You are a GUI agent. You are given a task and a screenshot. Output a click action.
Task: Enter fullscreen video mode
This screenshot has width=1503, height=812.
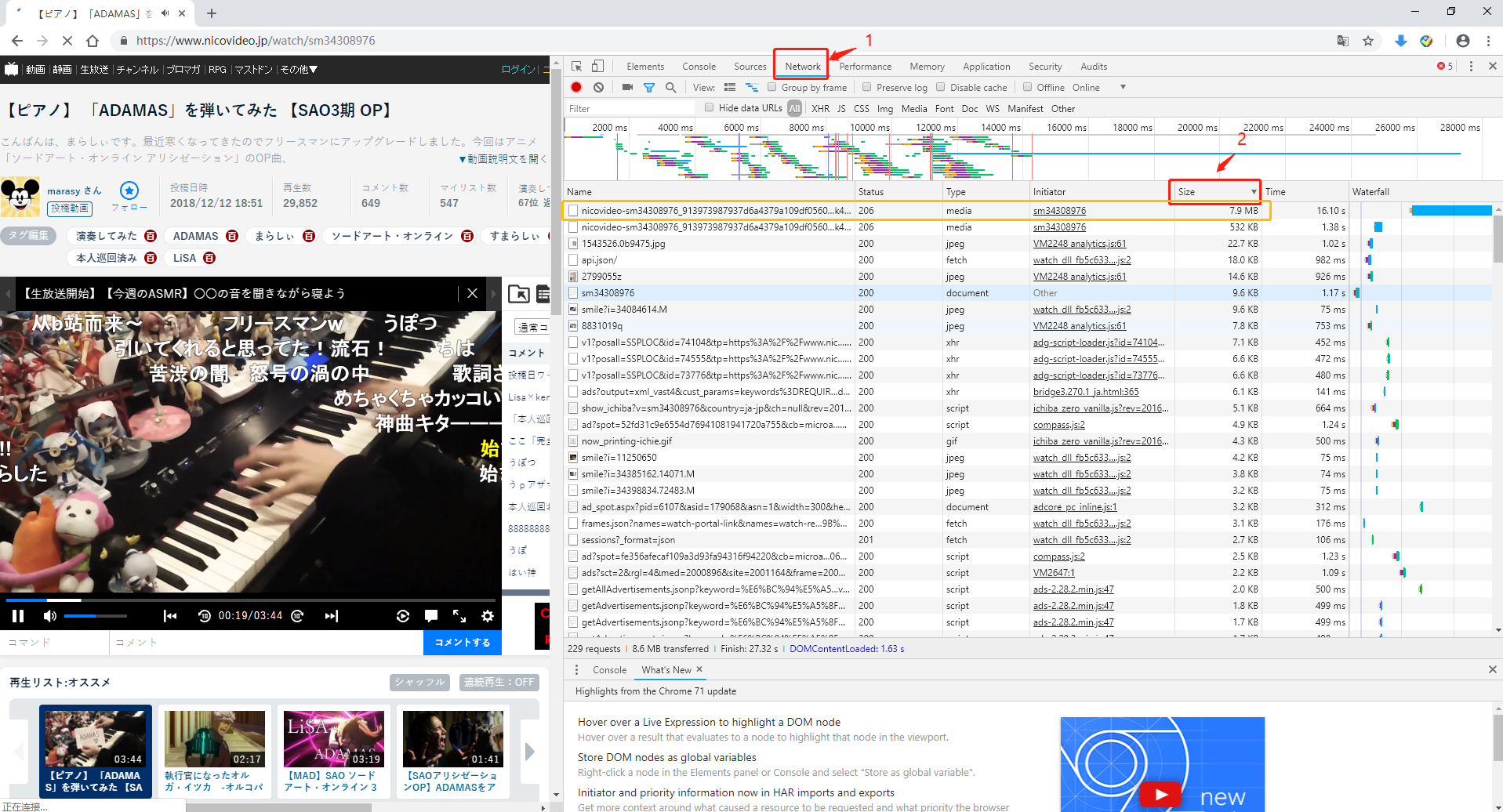pos(459,616)
